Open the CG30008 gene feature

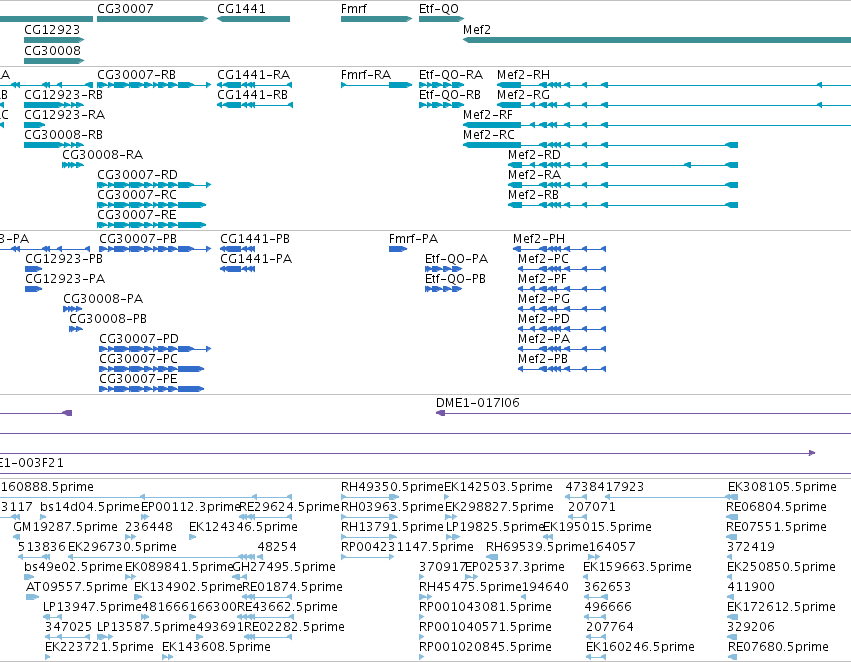pos(54,61)
